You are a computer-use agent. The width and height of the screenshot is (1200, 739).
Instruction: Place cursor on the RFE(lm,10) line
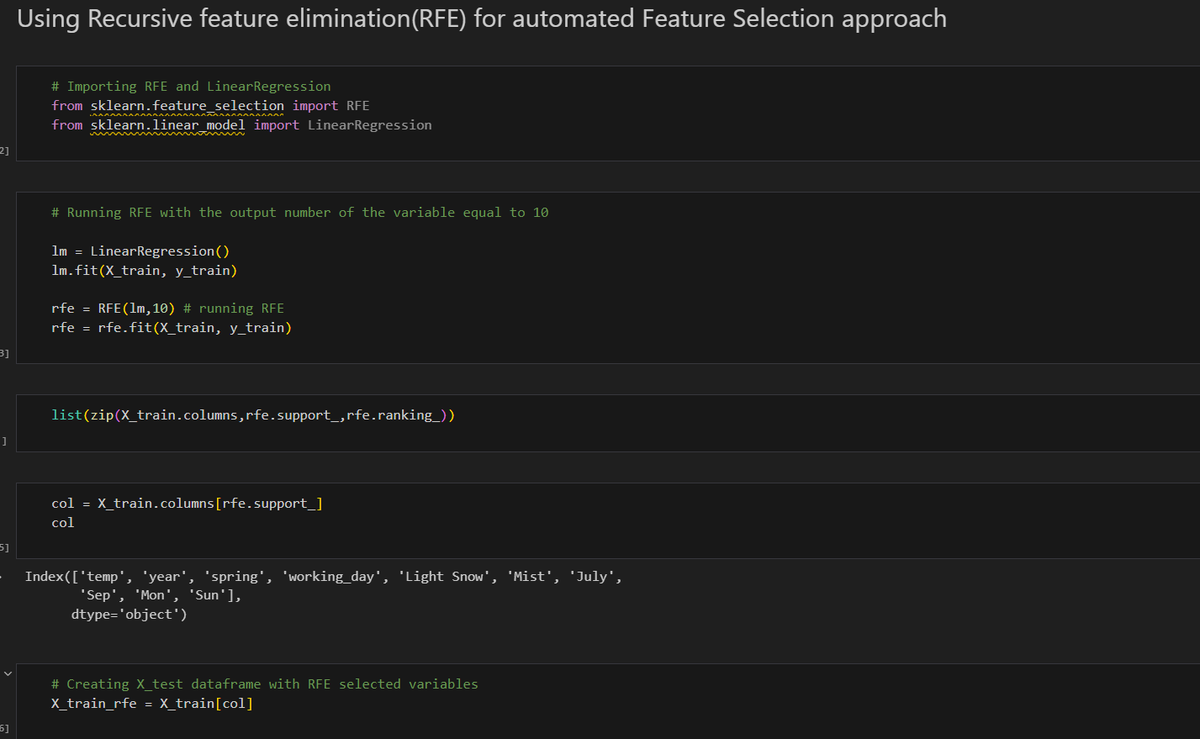[x=167, y=308]
